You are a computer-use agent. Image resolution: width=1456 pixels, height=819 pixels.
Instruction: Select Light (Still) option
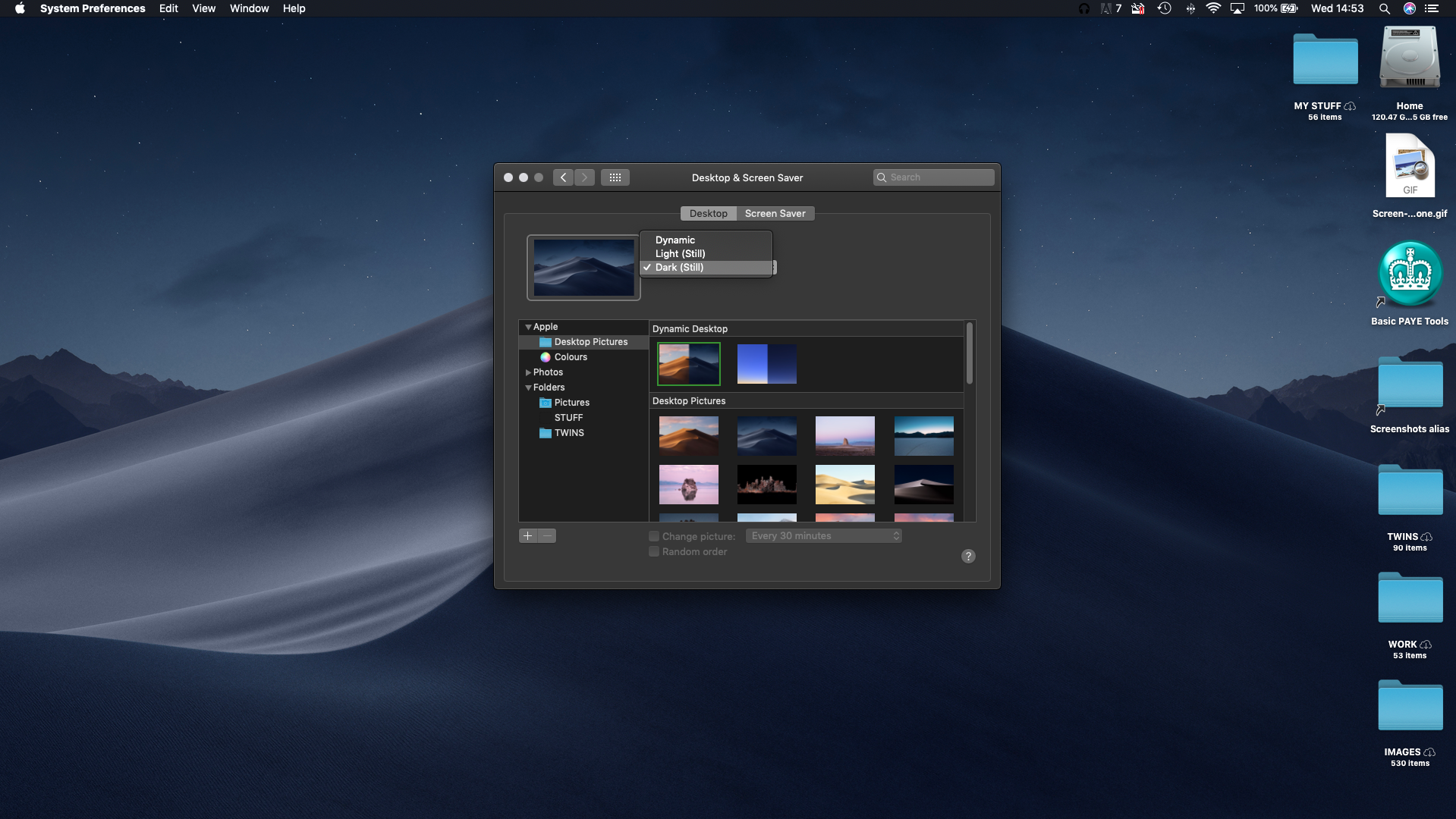(x=680, y=253)
